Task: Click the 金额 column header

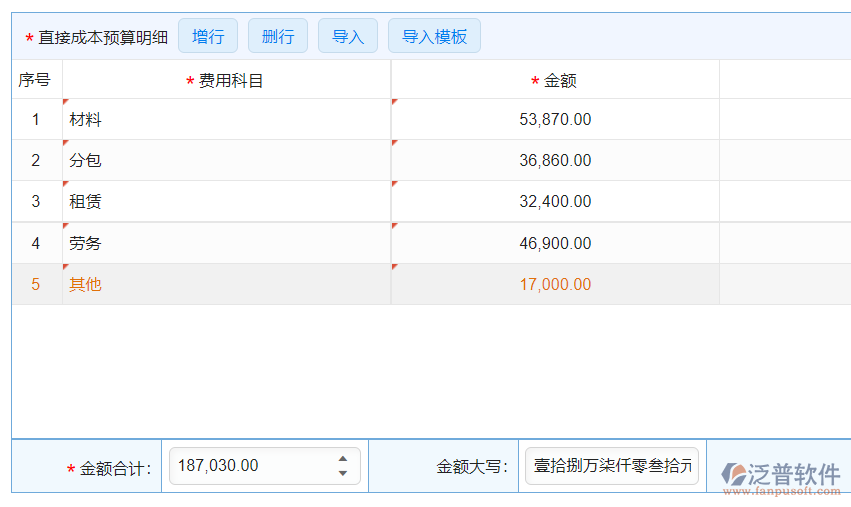Action: [555, 81]
